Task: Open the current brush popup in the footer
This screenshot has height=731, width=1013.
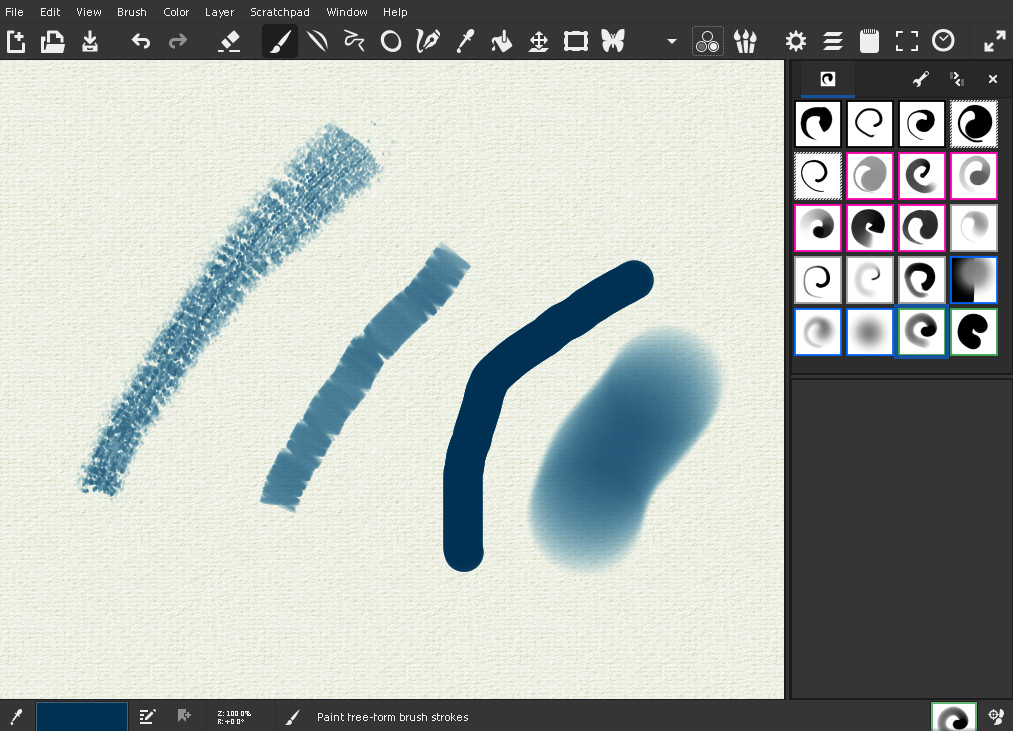Action: 953,716
